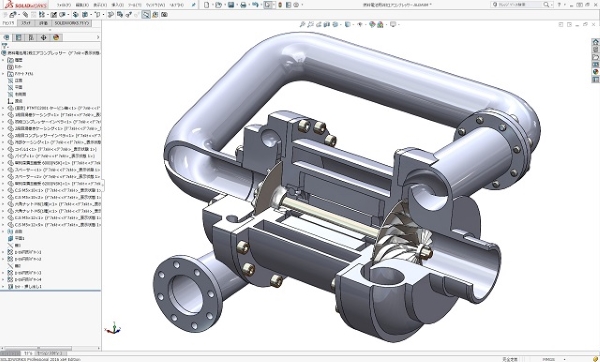600x362 pixels.
Task: Click the New document icon
Action: [207, 5]
